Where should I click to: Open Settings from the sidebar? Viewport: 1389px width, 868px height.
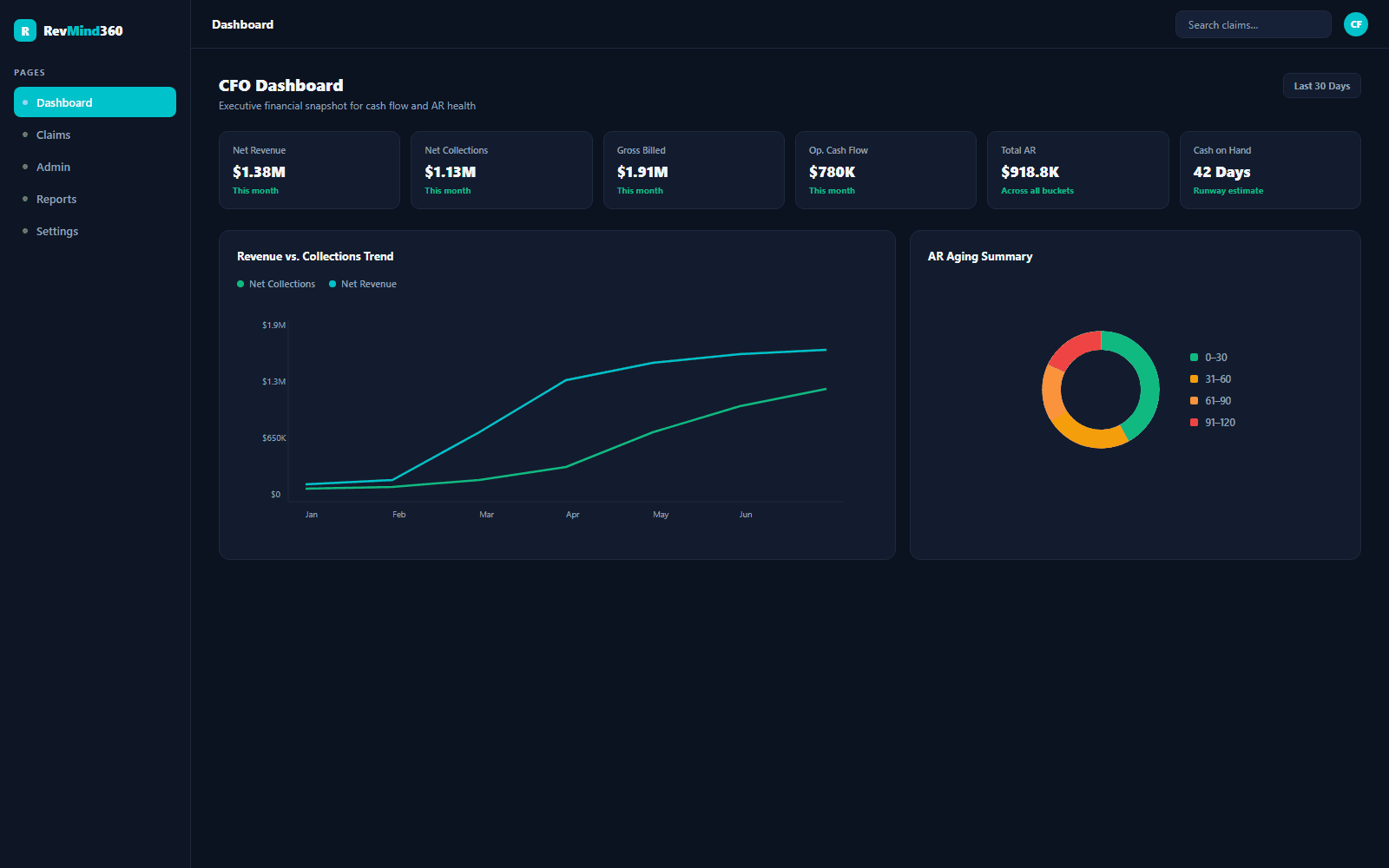(x=95, y=231)
